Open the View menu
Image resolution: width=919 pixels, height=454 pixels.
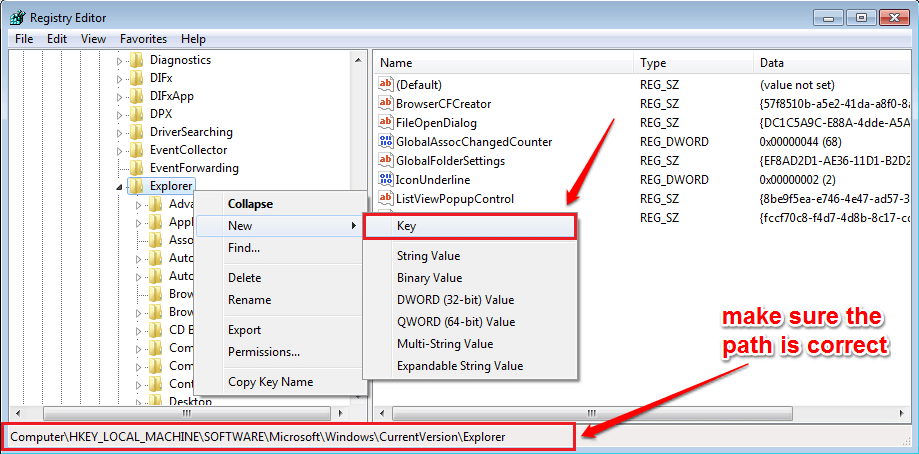coord(93,39)
